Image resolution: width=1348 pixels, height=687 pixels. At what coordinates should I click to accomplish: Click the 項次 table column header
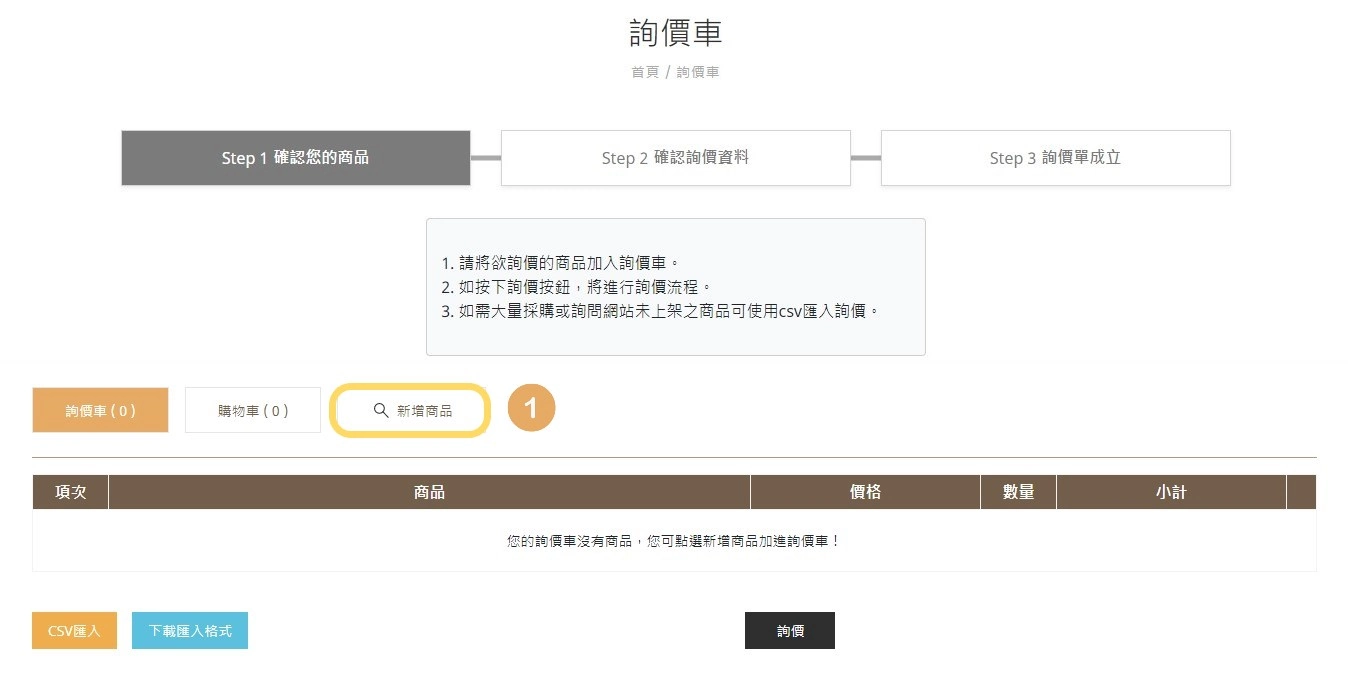[69, 491]
